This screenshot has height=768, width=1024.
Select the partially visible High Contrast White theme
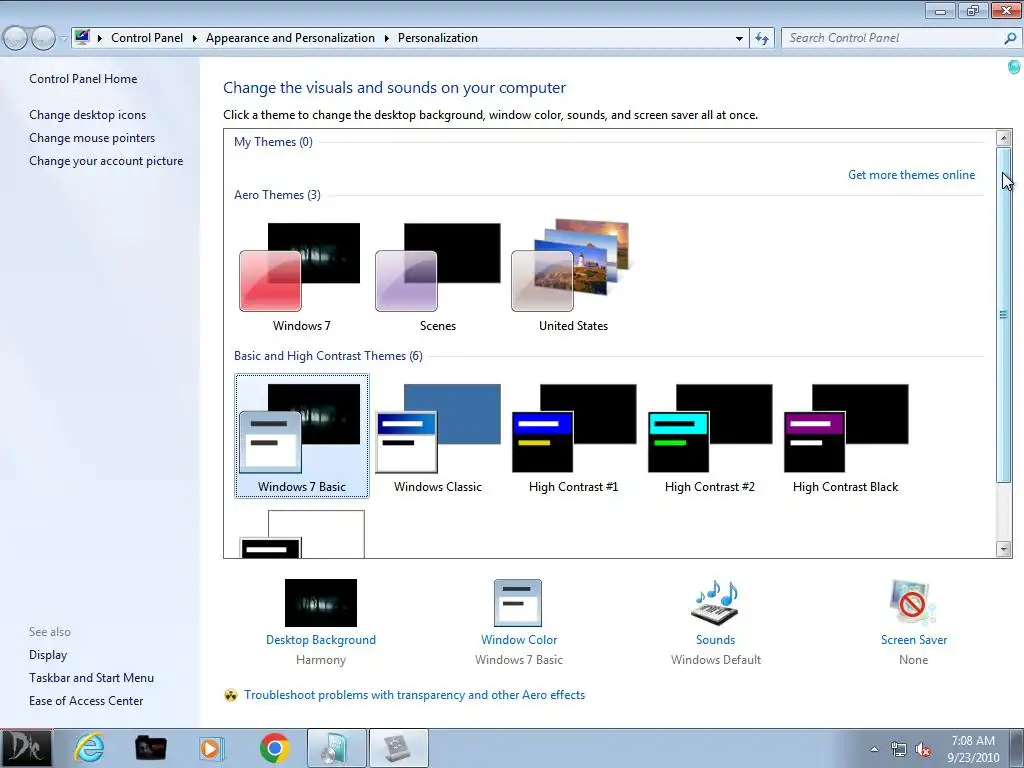tap(301, 534)
